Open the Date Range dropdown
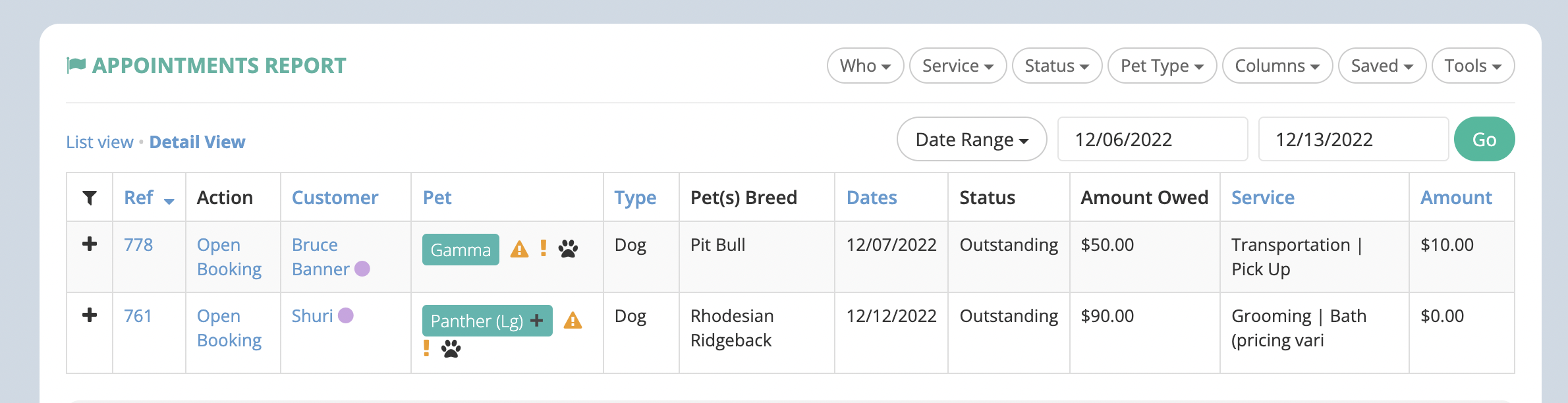This screenshot has width=1568, height=403. point(971,140)
